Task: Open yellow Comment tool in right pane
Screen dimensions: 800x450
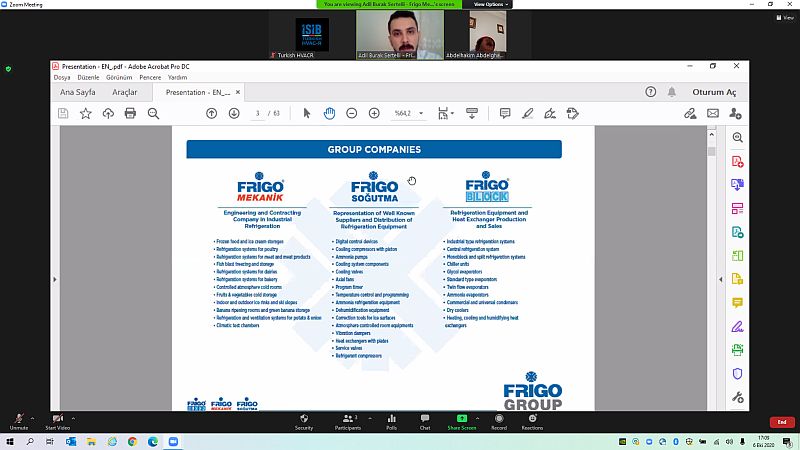Action: point(737,303)
